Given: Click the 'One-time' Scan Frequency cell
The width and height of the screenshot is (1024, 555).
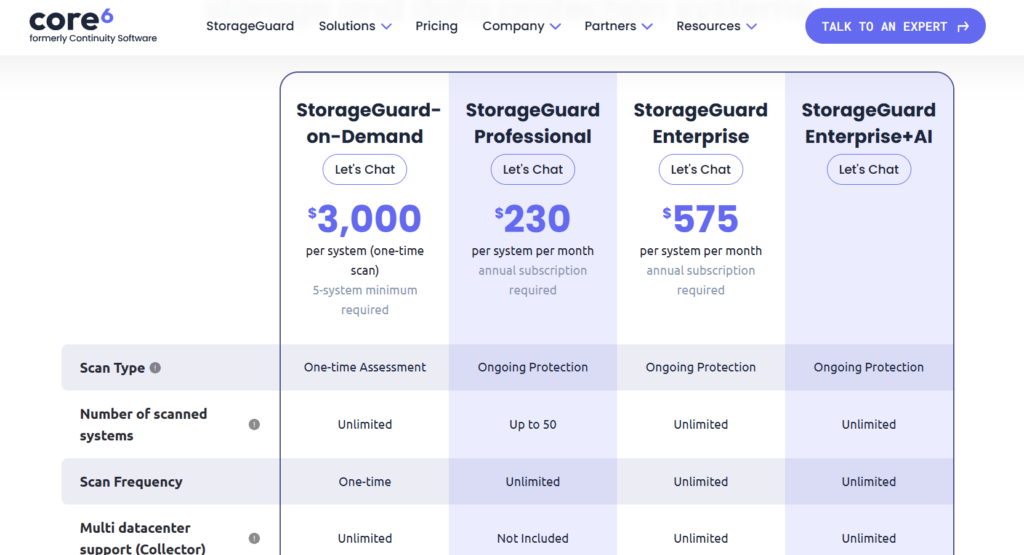Looking at the screenshot, I should 364,481.
